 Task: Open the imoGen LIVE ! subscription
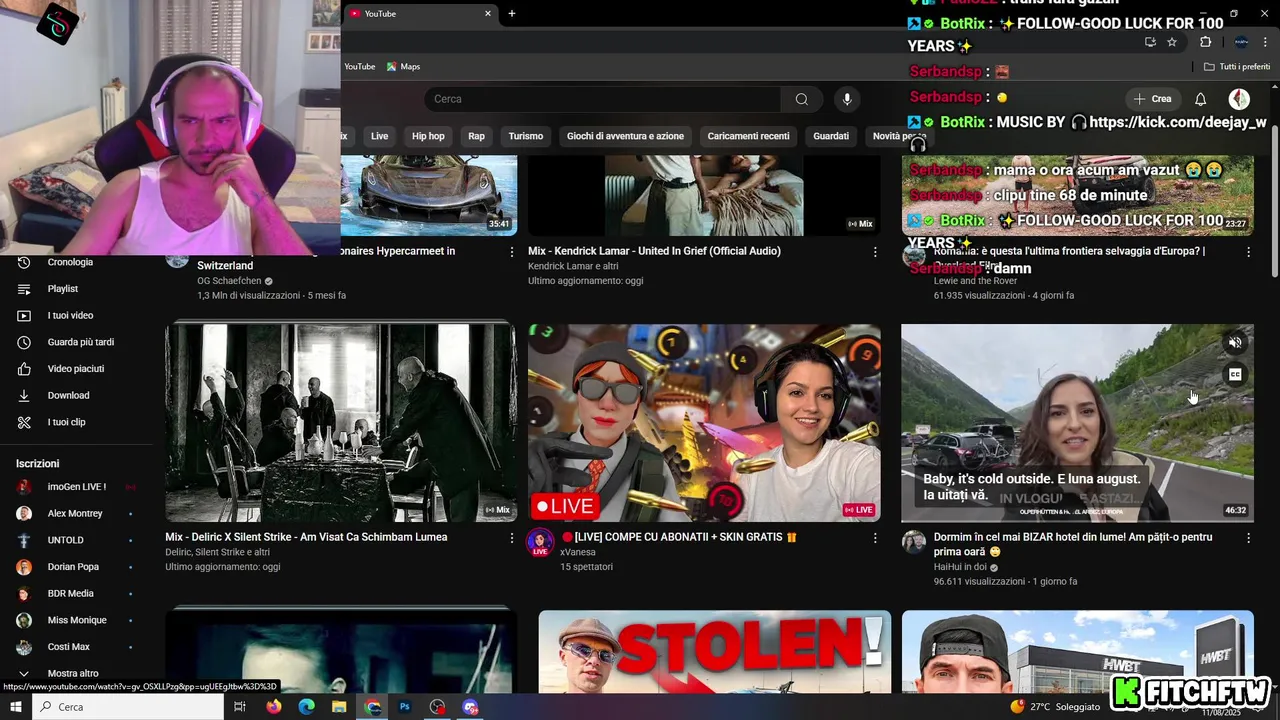(x=78, y=487)
